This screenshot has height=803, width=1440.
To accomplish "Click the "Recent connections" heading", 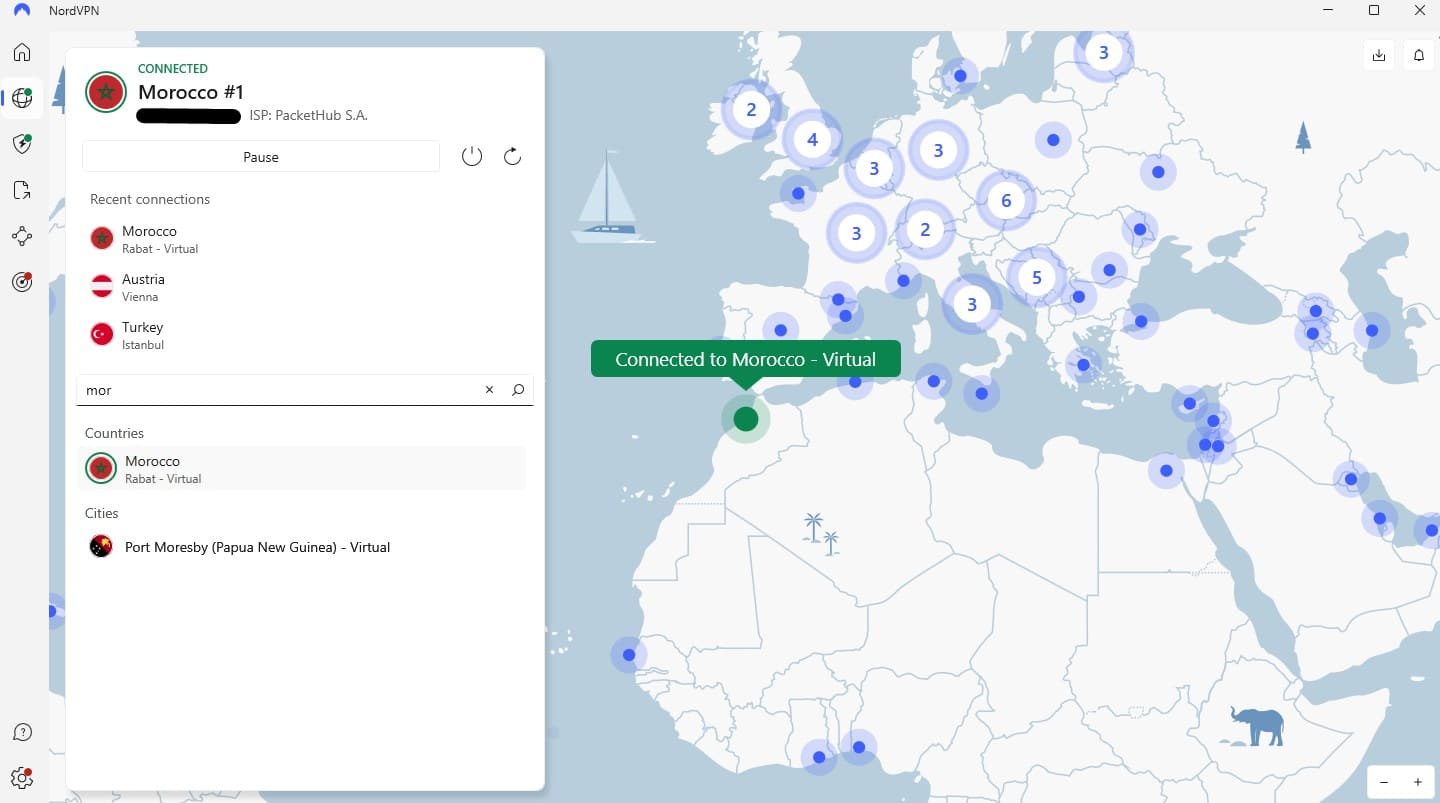I will [150, 199].
